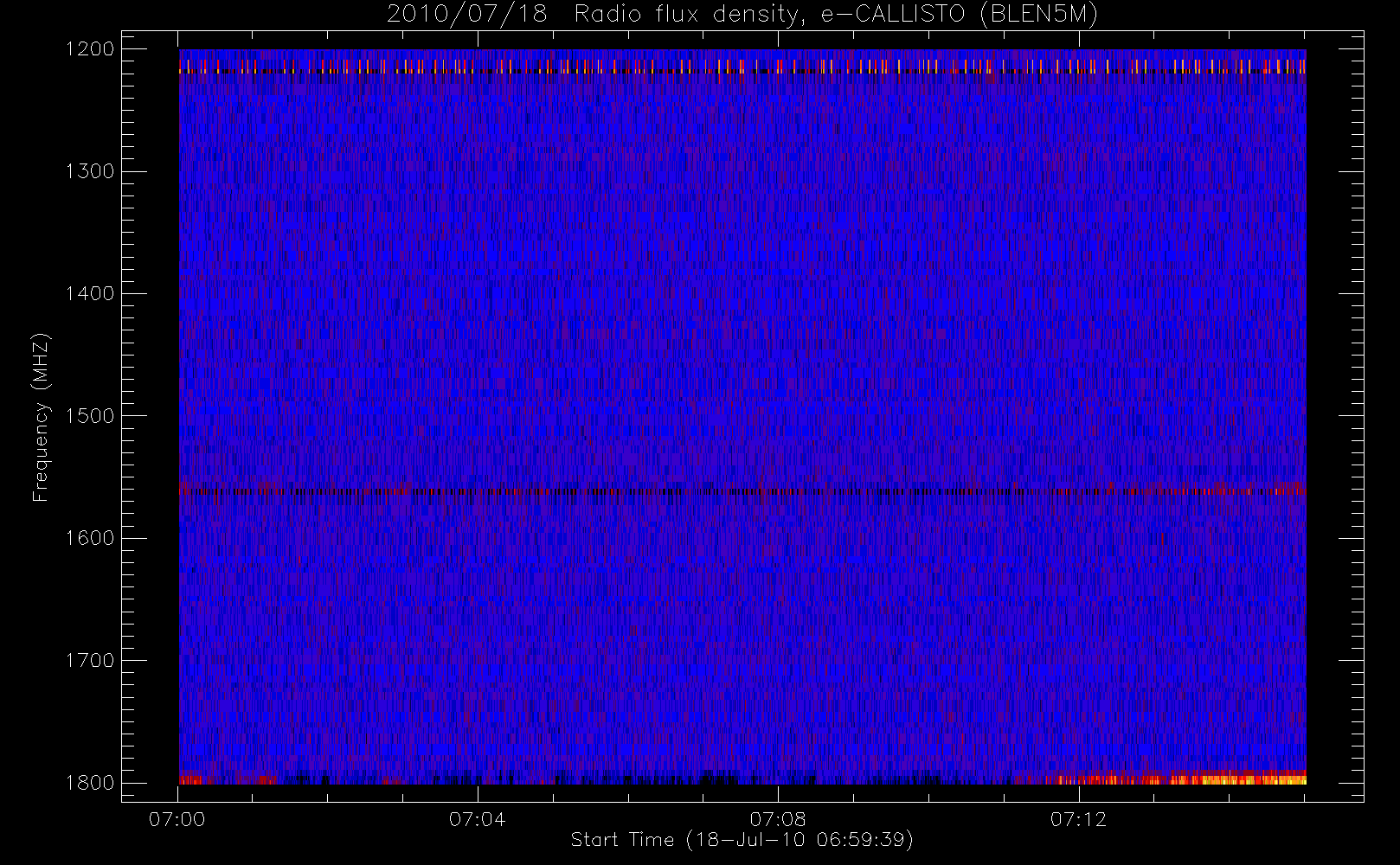This screenshot has height=865, width=1400.
Task: Click the 1700 frequency tick label
Action: [x=90, y=660]
